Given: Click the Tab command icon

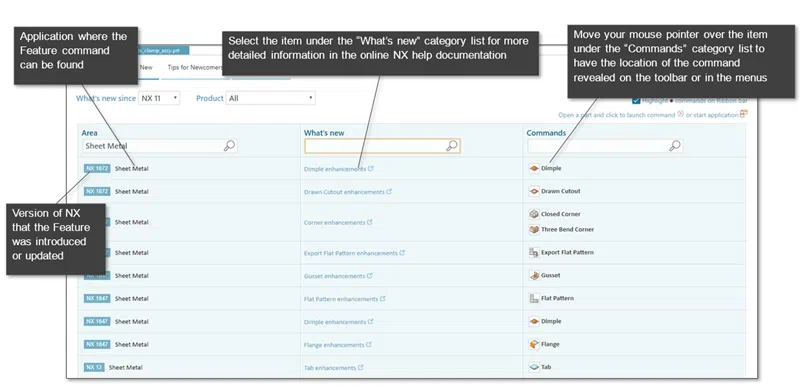Looking at the screenshot, I should [x=534, y=368].
